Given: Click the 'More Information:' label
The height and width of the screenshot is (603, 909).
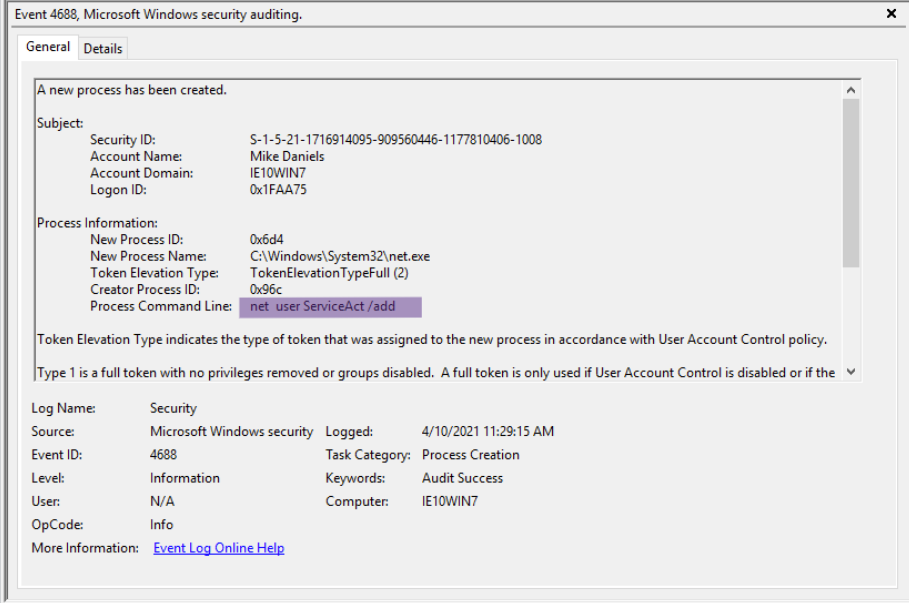Looking at the screenshot, I should pos(85,548).
